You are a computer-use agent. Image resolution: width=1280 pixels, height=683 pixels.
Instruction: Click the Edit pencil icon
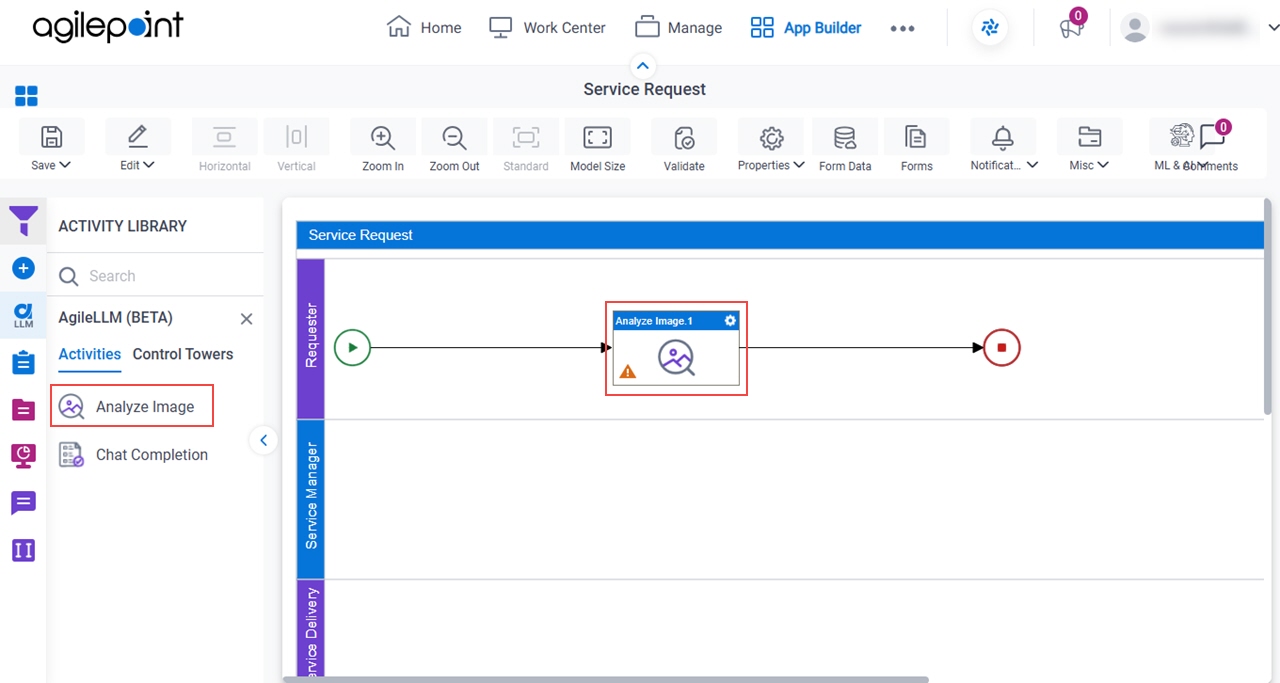(x=138, y=137)
